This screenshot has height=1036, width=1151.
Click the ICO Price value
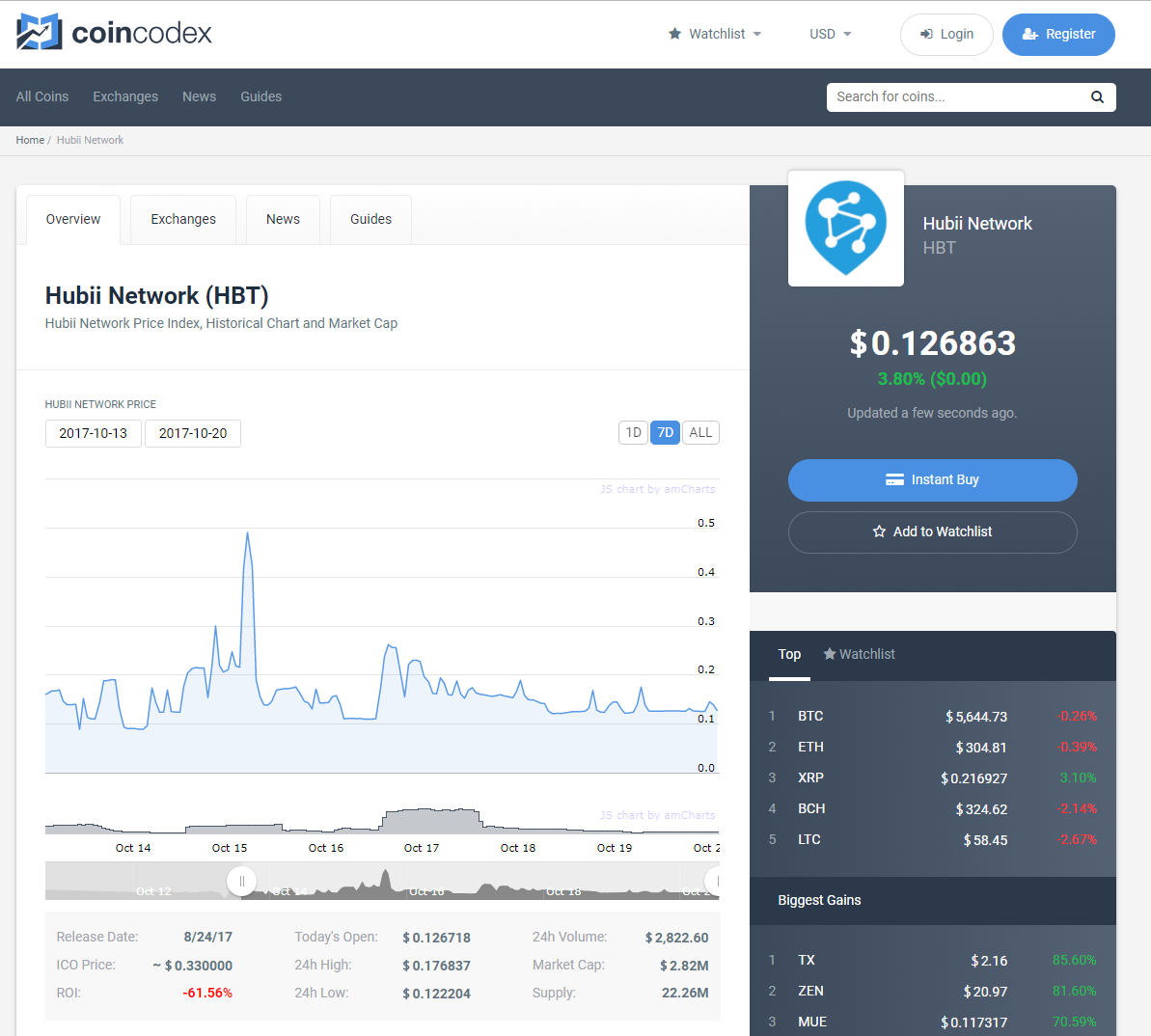pos(192,966)
